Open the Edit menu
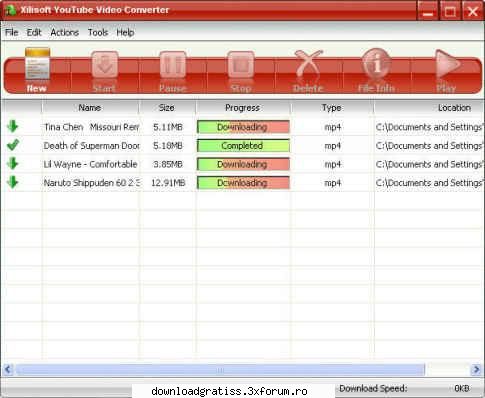The width and height of the screenshot is (485, 398). click(x=34, y=32)
